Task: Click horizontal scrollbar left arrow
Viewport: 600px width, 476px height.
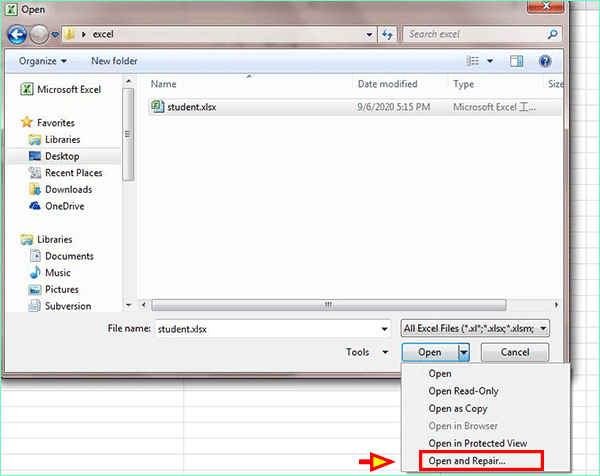Action: coord(143,305)
